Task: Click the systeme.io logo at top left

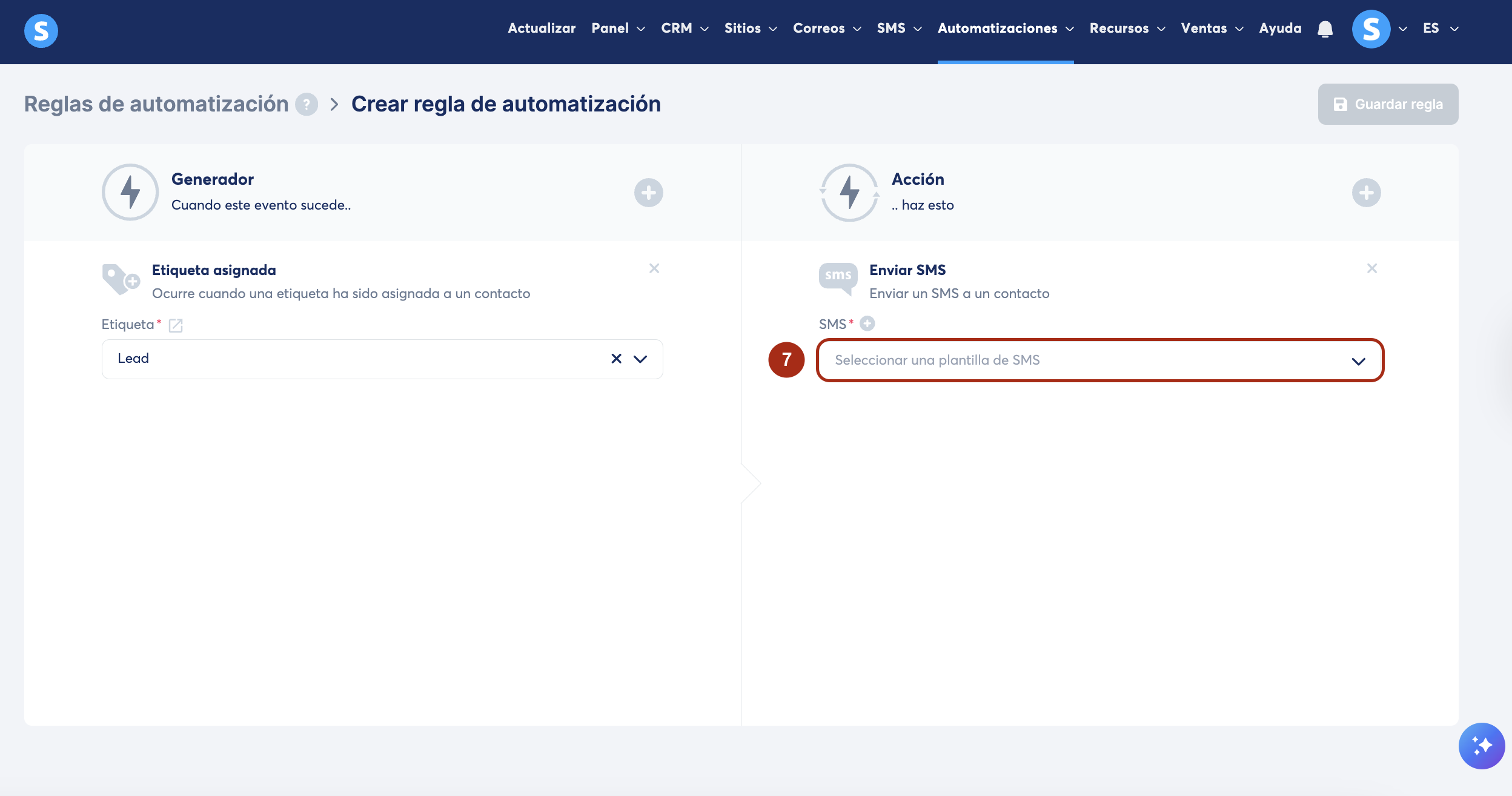Action: click(x=41, y=30)
